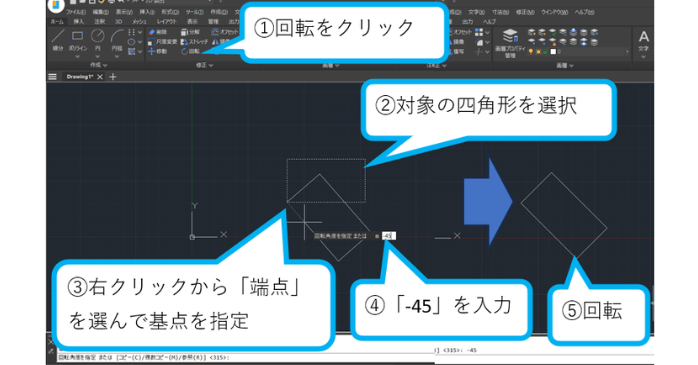Click the dotted points icon in 作成 panel
Viewport: 698px width, 365px height.
pyautogui.click(x=131, y=32)
